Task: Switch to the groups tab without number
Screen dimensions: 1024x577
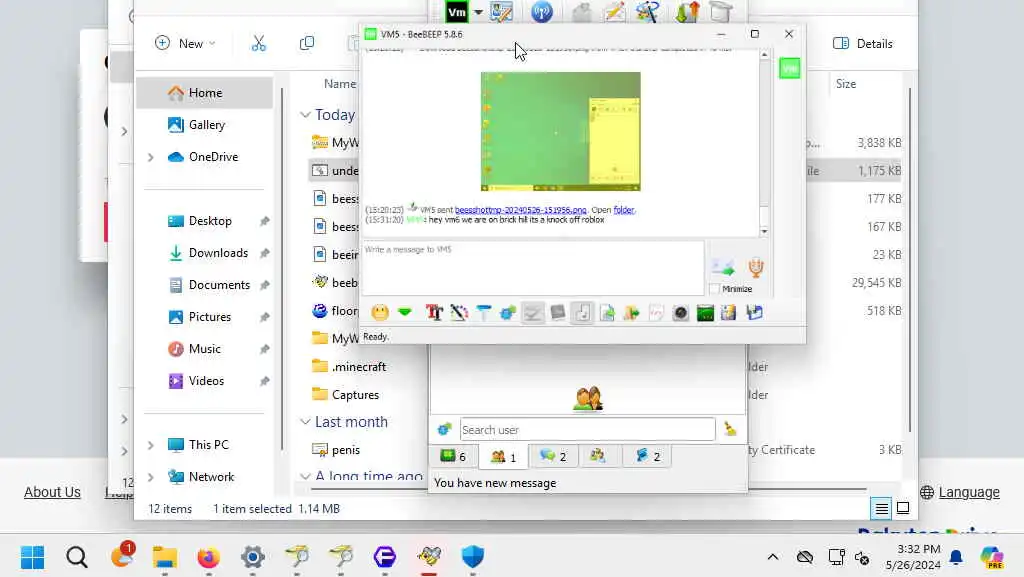Action: click(598, 456)
